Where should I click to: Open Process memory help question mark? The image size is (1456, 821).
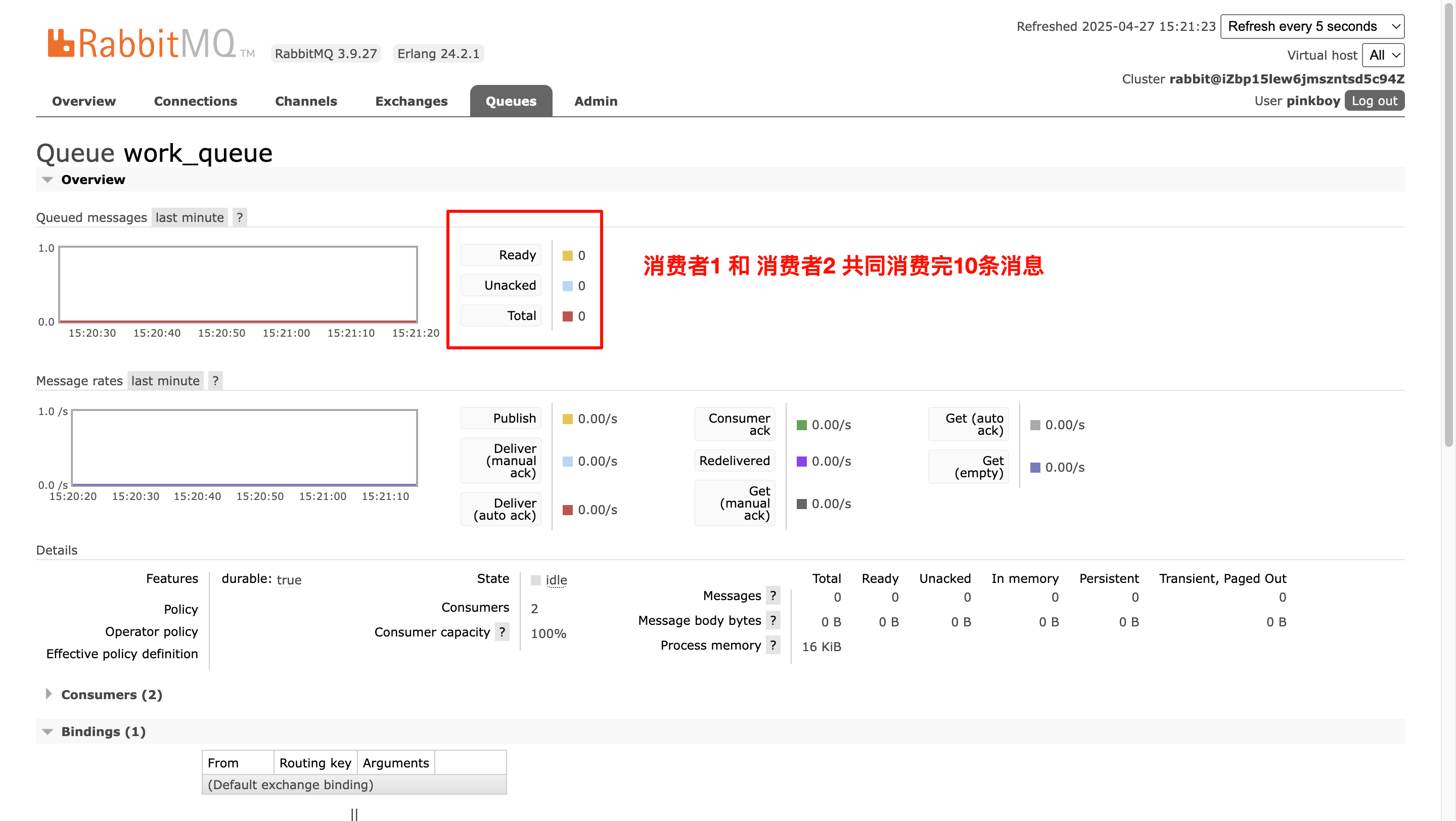click(772, 645)
